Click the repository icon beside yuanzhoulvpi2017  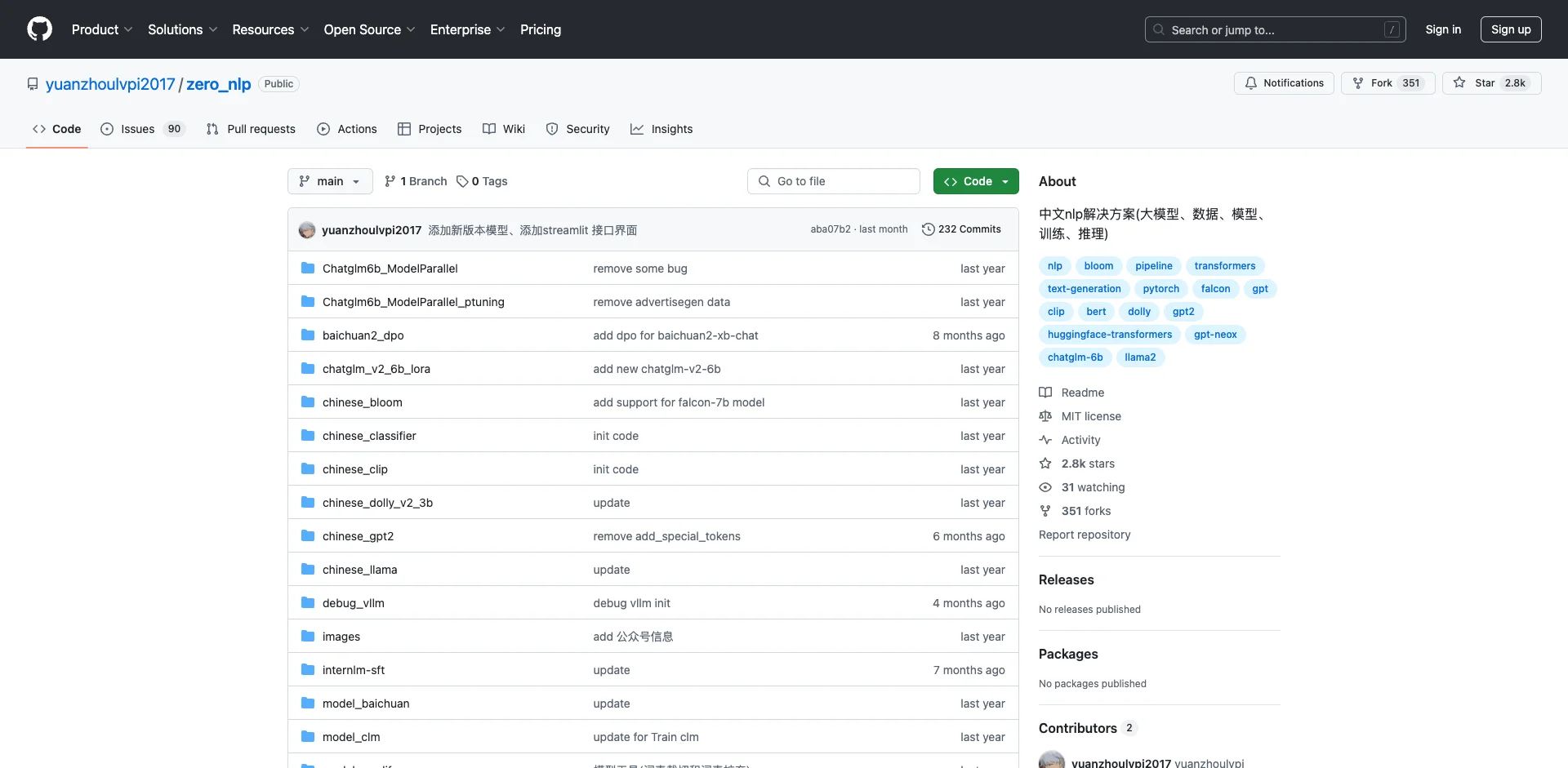tap(33, 84)
